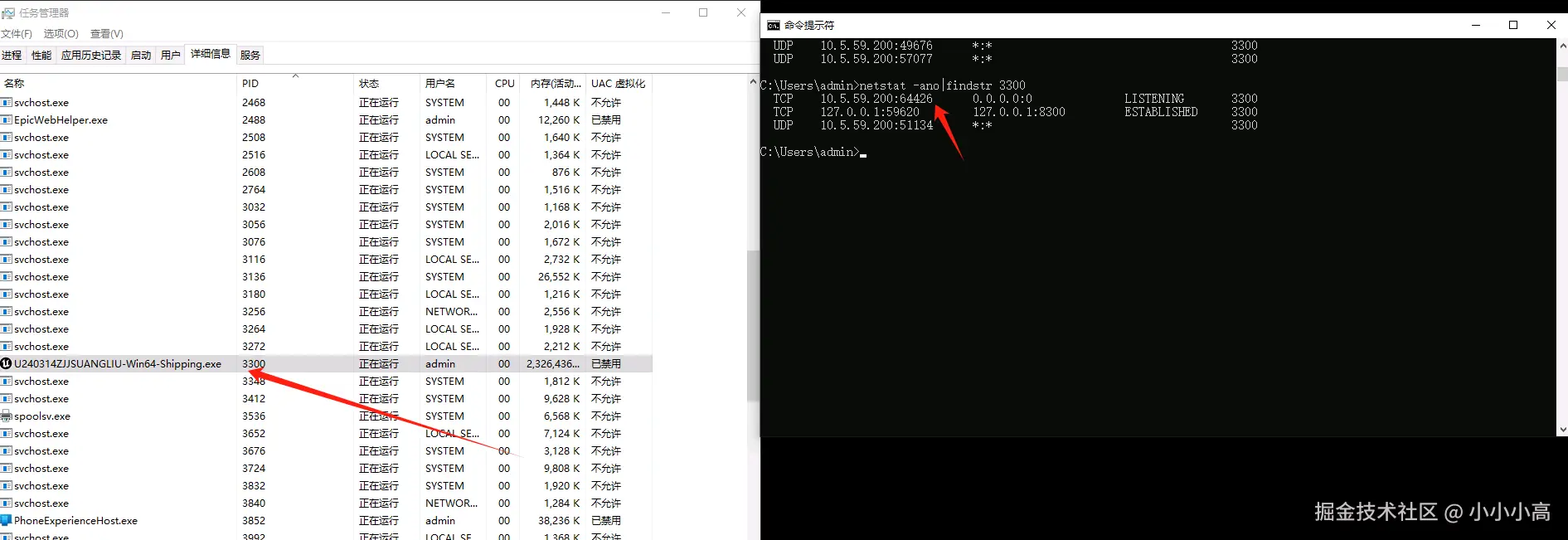Image resolution: width=1568 pixels, height=540 pixels.
Task: Click the icon of svchost.exe PID 3272
Action: (x=7, y=347)
